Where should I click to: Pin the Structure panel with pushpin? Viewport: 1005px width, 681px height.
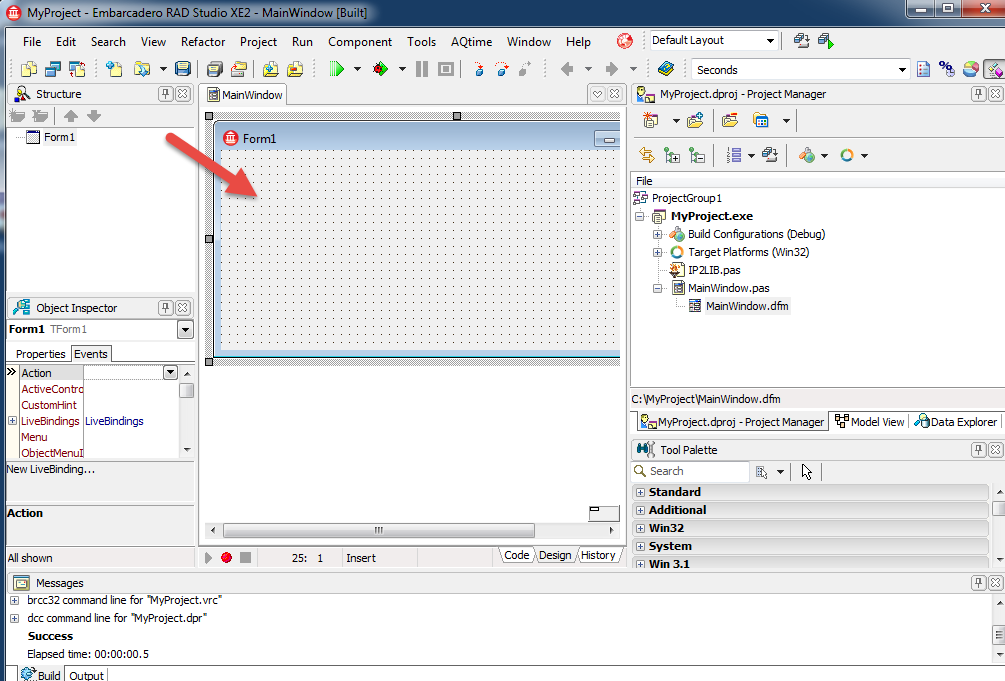(x=166, y=94)
